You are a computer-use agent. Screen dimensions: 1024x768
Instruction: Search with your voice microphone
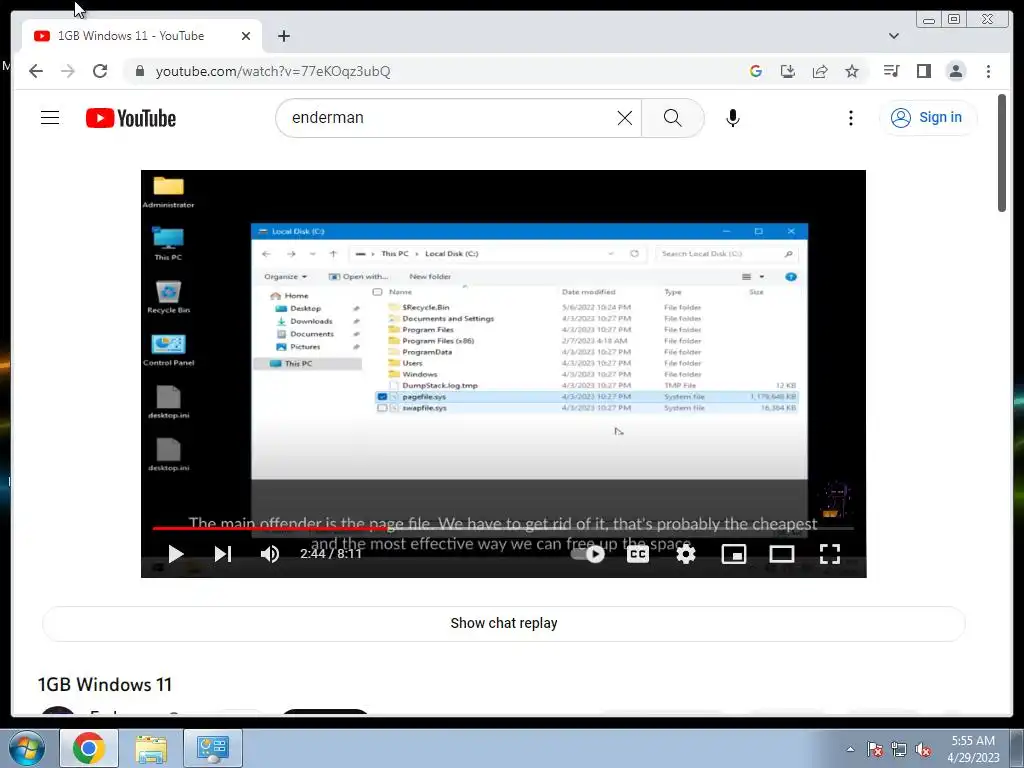pos(733,118)
